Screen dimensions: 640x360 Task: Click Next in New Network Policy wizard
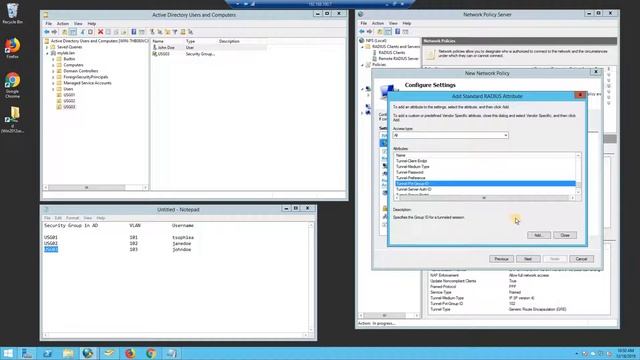click(x=528, y=259)
